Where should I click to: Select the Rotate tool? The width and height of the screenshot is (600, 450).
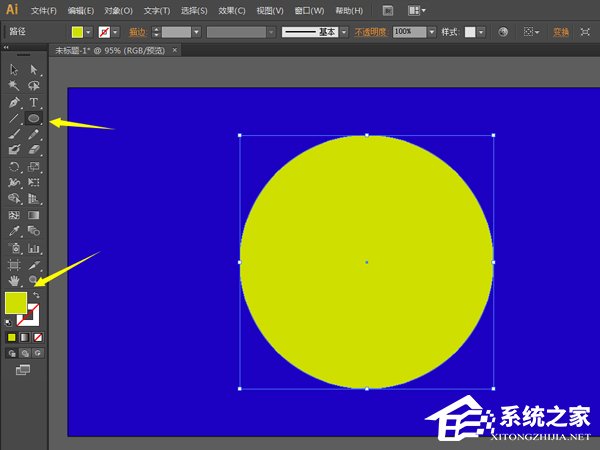pos(14,167)
